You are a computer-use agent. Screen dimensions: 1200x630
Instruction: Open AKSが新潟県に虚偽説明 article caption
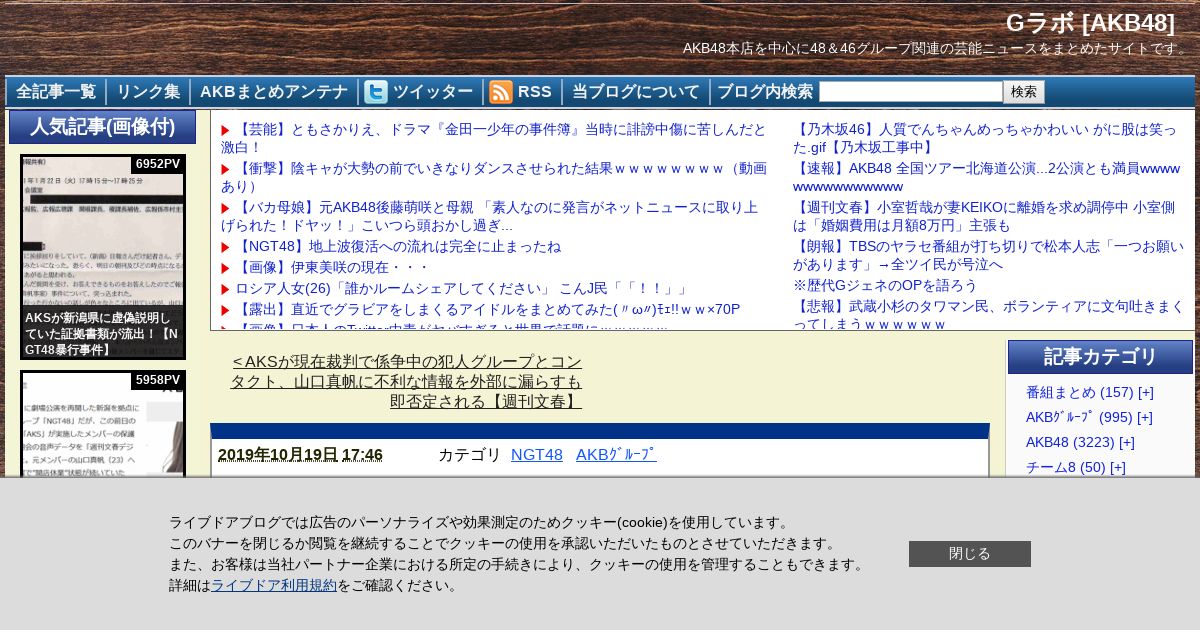102,333
